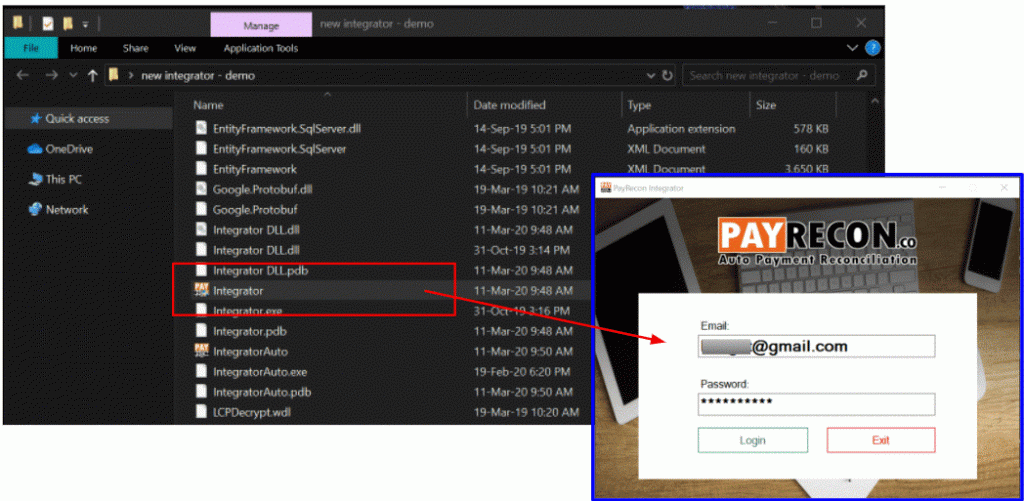Select the Google.Protobuf.dll file
The height and width of the screenshot is (501, 1024).
[x=263, y=189]
